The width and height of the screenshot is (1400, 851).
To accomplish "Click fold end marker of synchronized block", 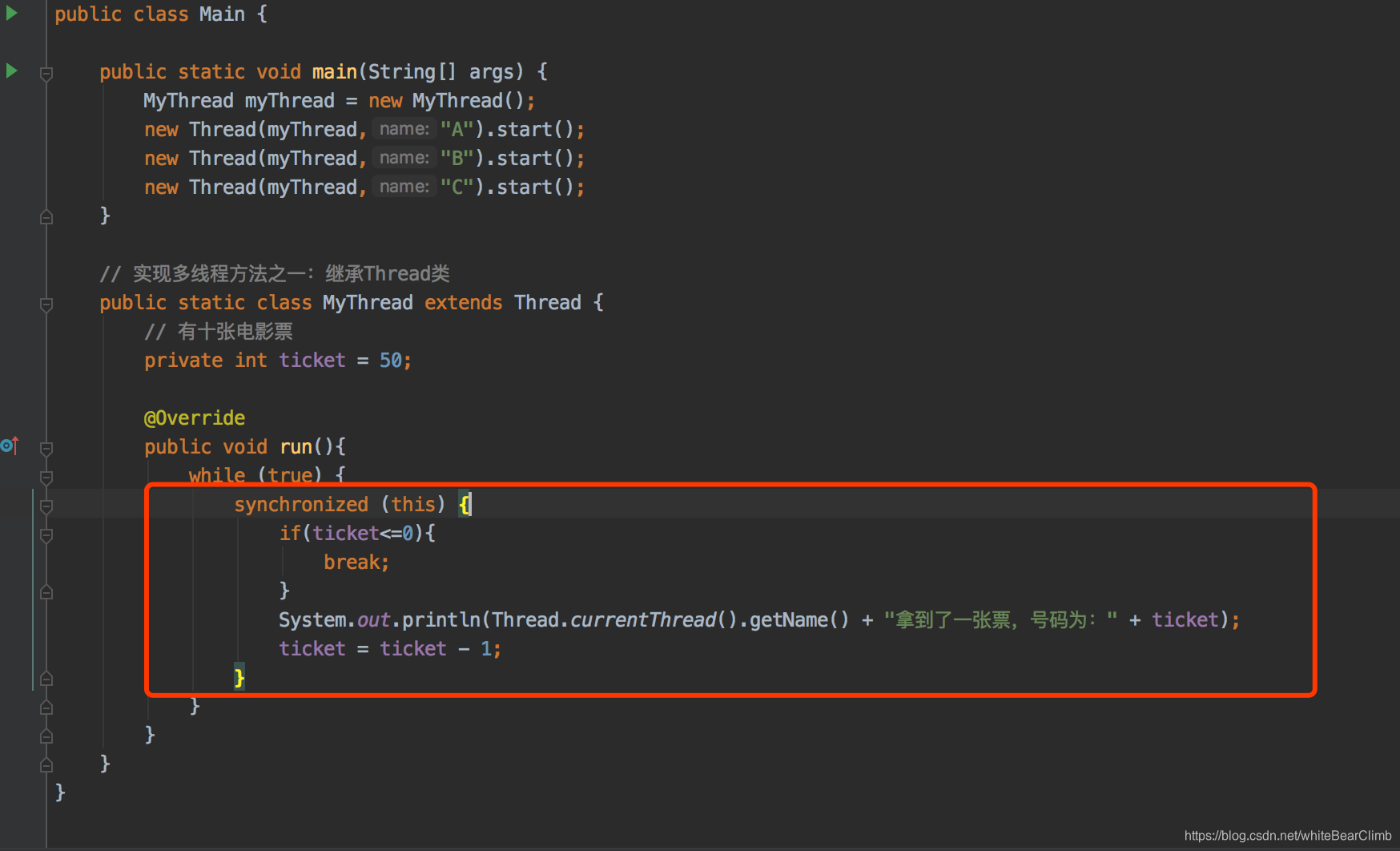I will click(46, 679).
